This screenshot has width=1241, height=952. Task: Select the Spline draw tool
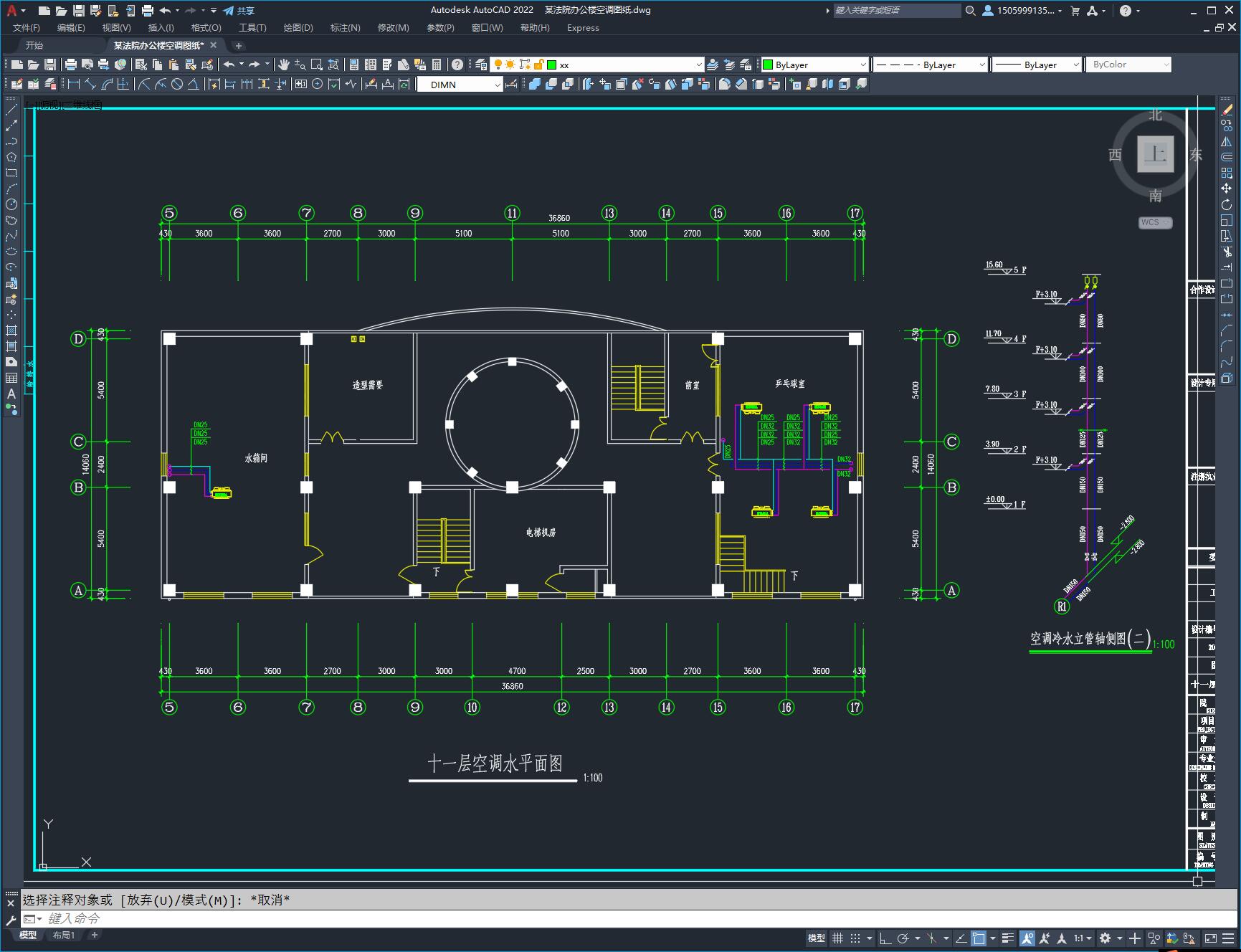(11, 236)
